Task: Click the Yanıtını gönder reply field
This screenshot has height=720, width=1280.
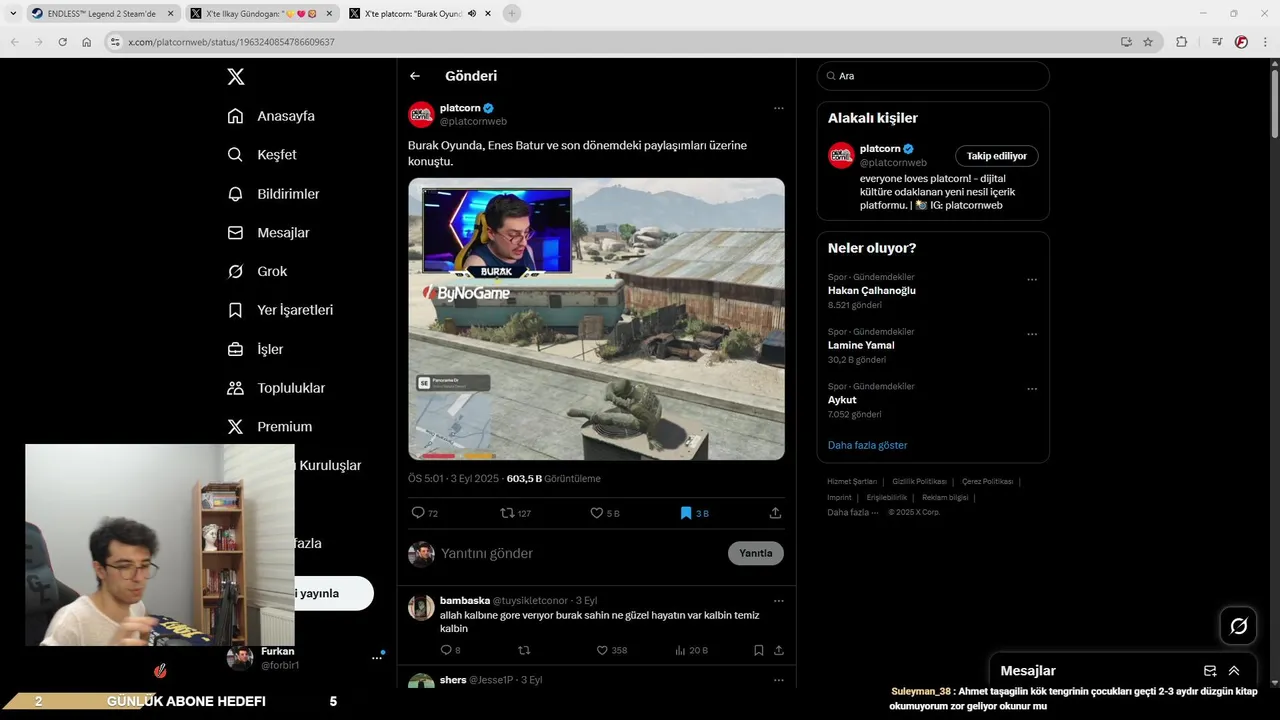Action: pos(580,553)
